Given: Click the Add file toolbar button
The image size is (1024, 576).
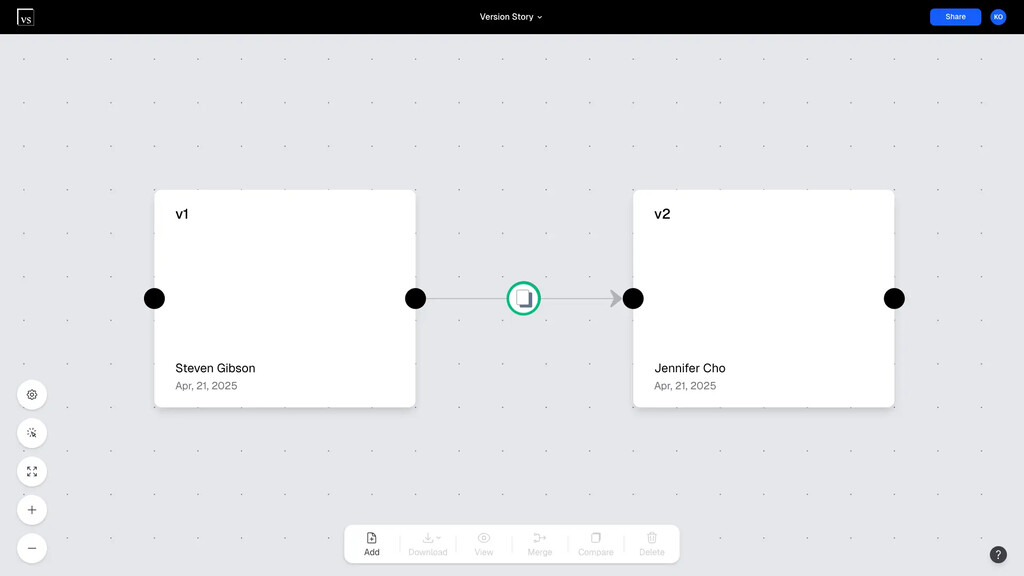Looking at the screenshot, I should coord(372,544).
